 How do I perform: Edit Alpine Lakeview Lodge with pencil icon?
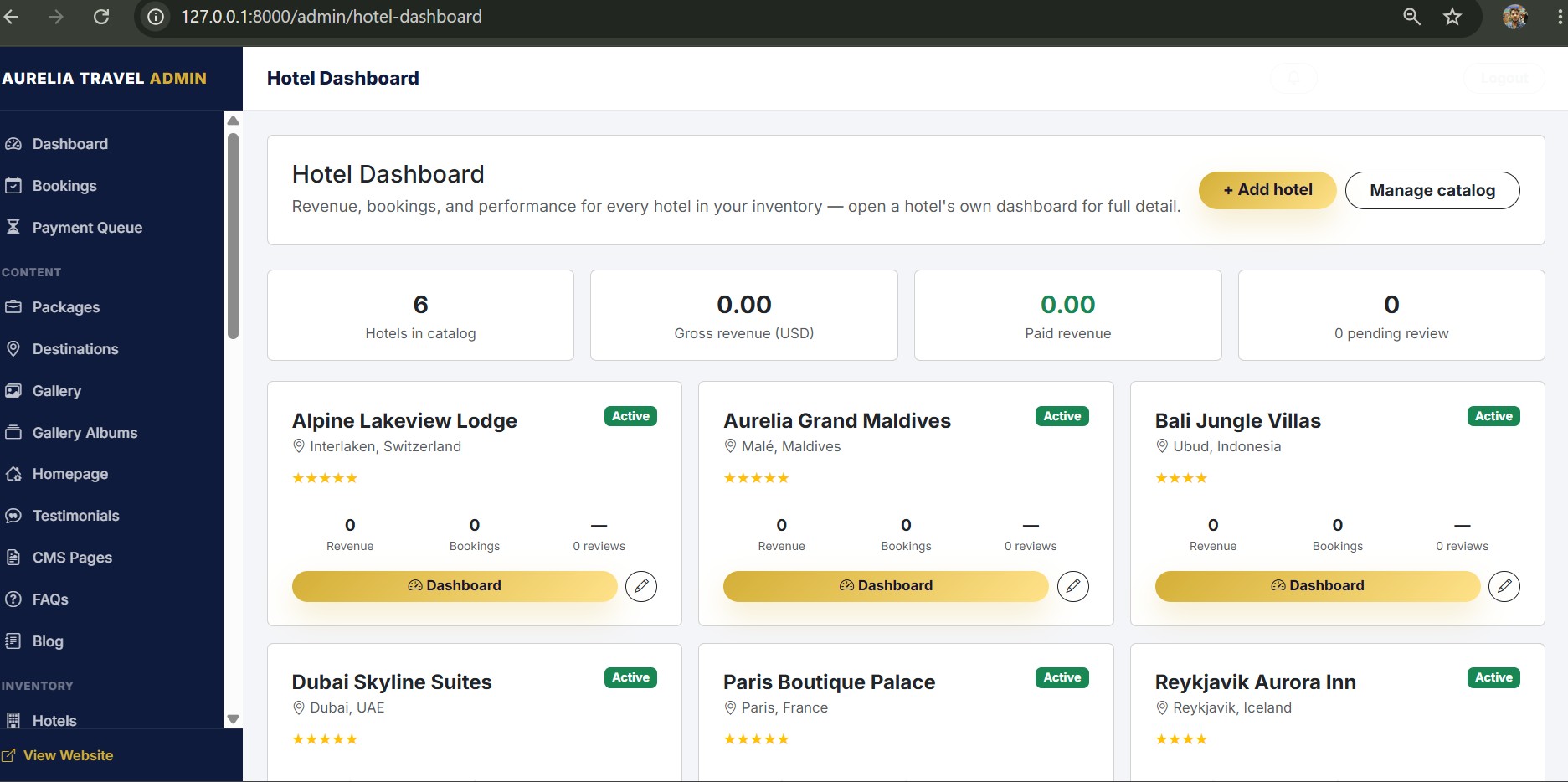click(641, 586)
